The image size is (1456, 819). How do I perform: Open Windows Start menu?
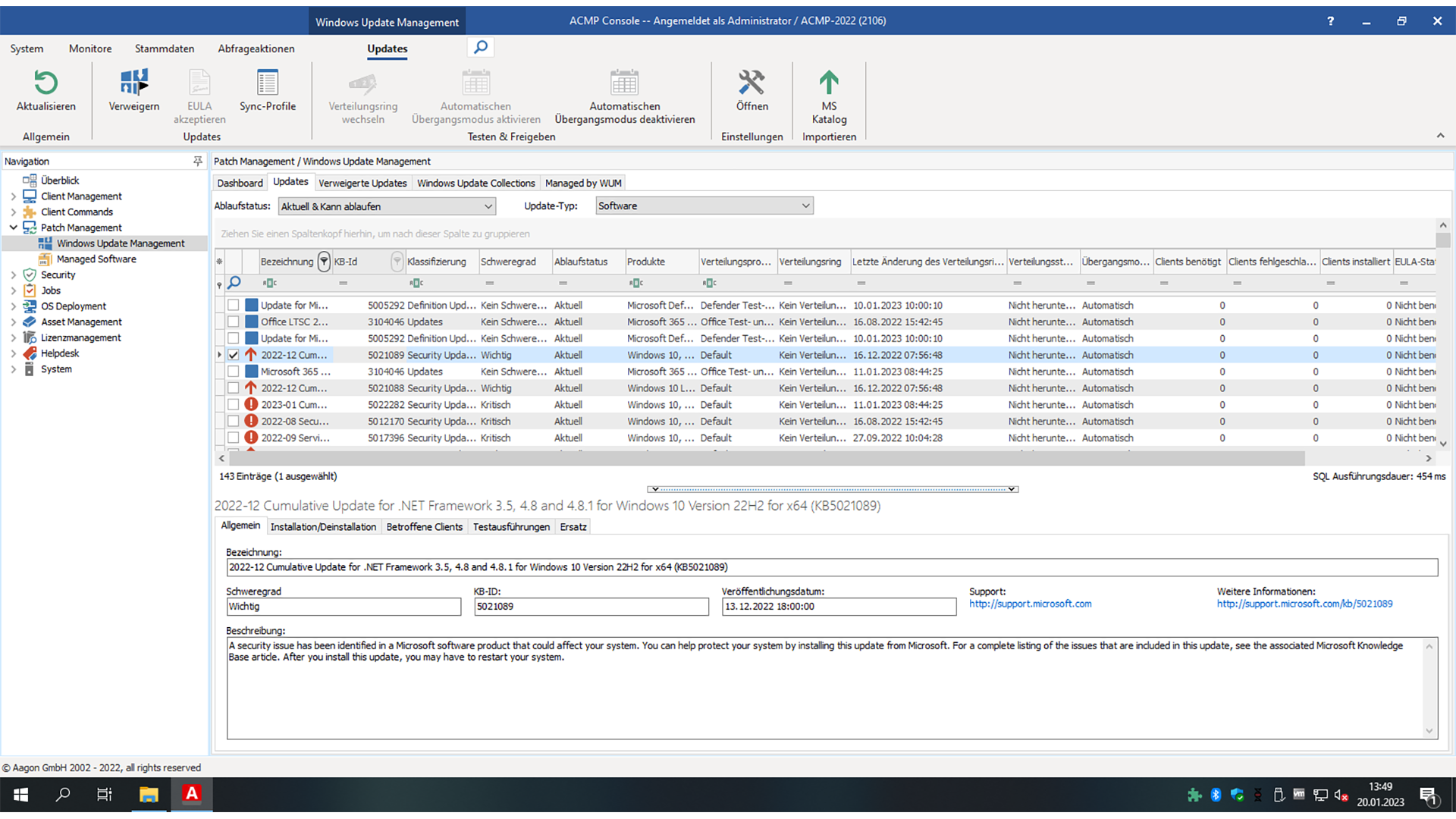click(21, 794)
